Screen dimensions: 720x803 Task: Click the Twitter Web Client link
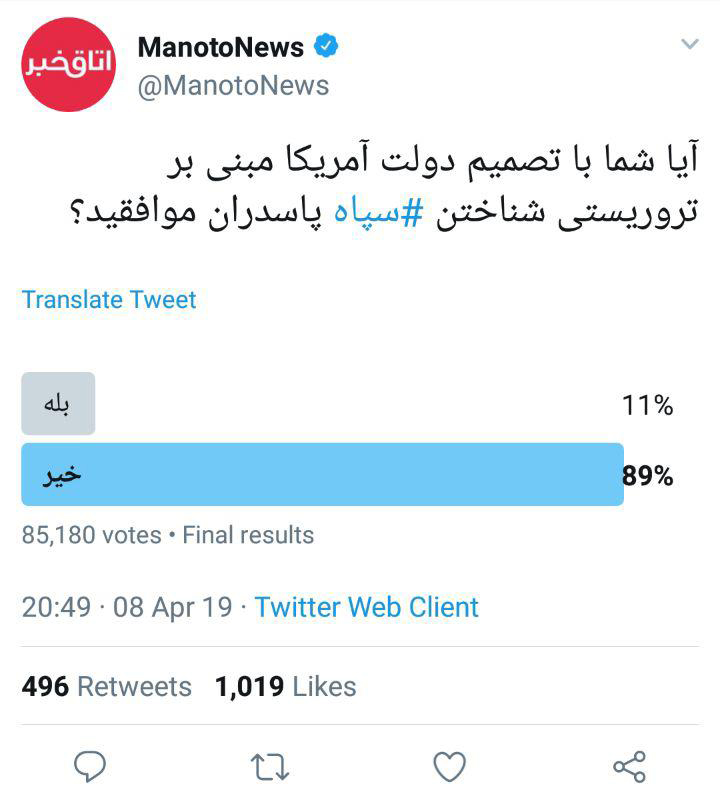tap(367, 607)
